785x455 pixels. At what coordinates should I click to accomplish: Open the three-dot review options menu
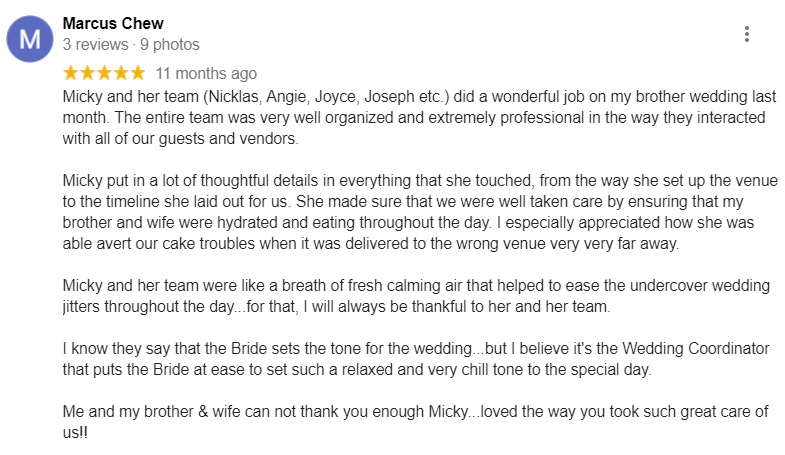click(746, 34)
